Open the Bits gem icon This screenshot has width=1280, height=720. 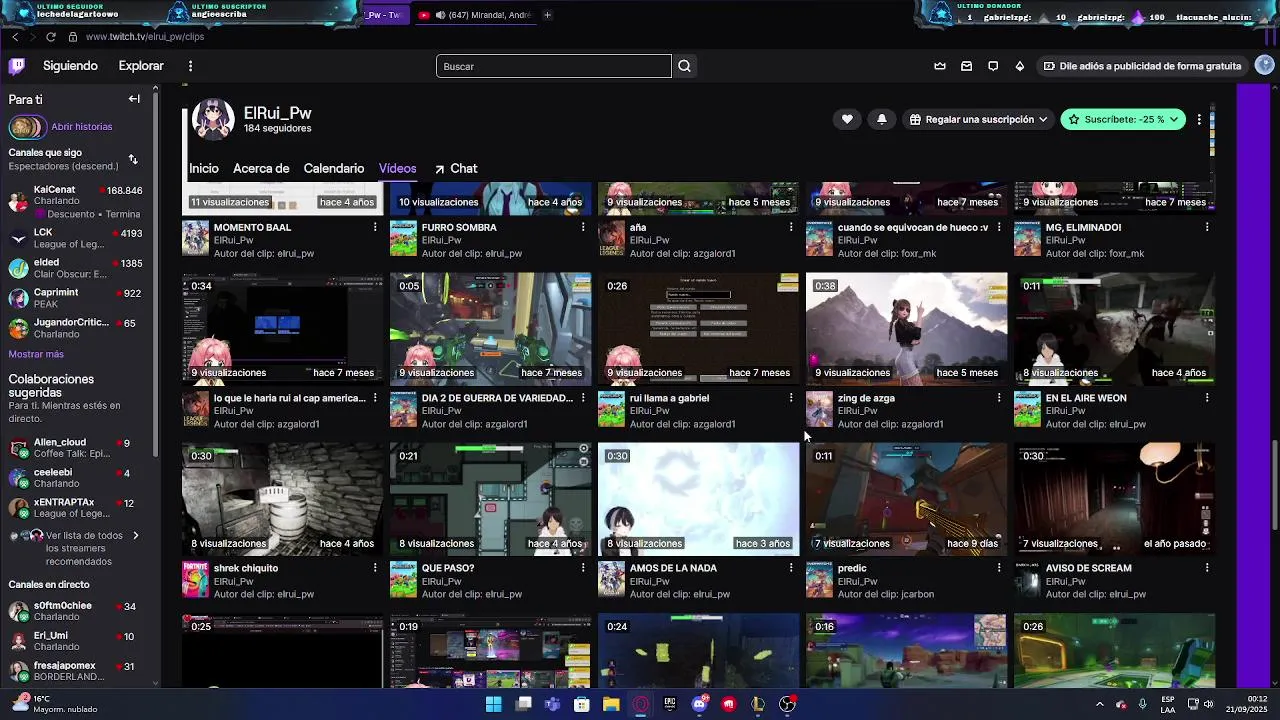coord(1019,66)
